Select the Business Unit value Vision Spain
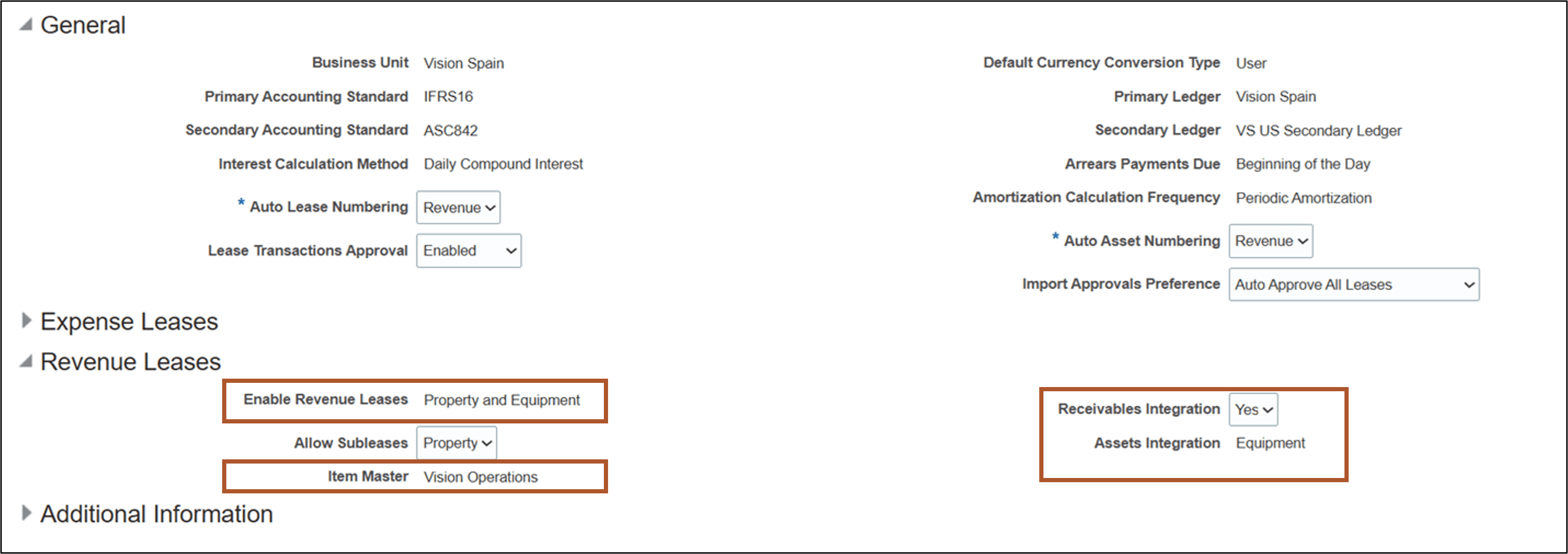 pyautogui.click(x=463, y=62)
